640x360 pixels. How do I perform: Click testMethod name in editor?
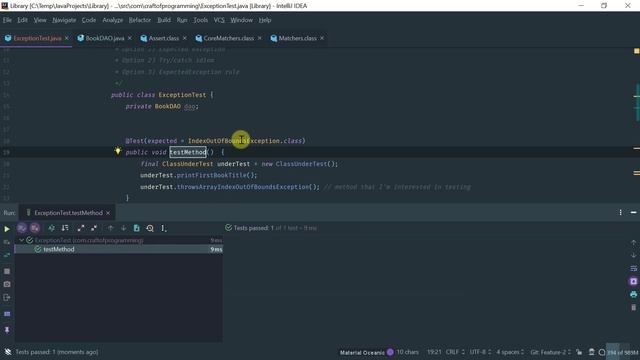point(188,152)
